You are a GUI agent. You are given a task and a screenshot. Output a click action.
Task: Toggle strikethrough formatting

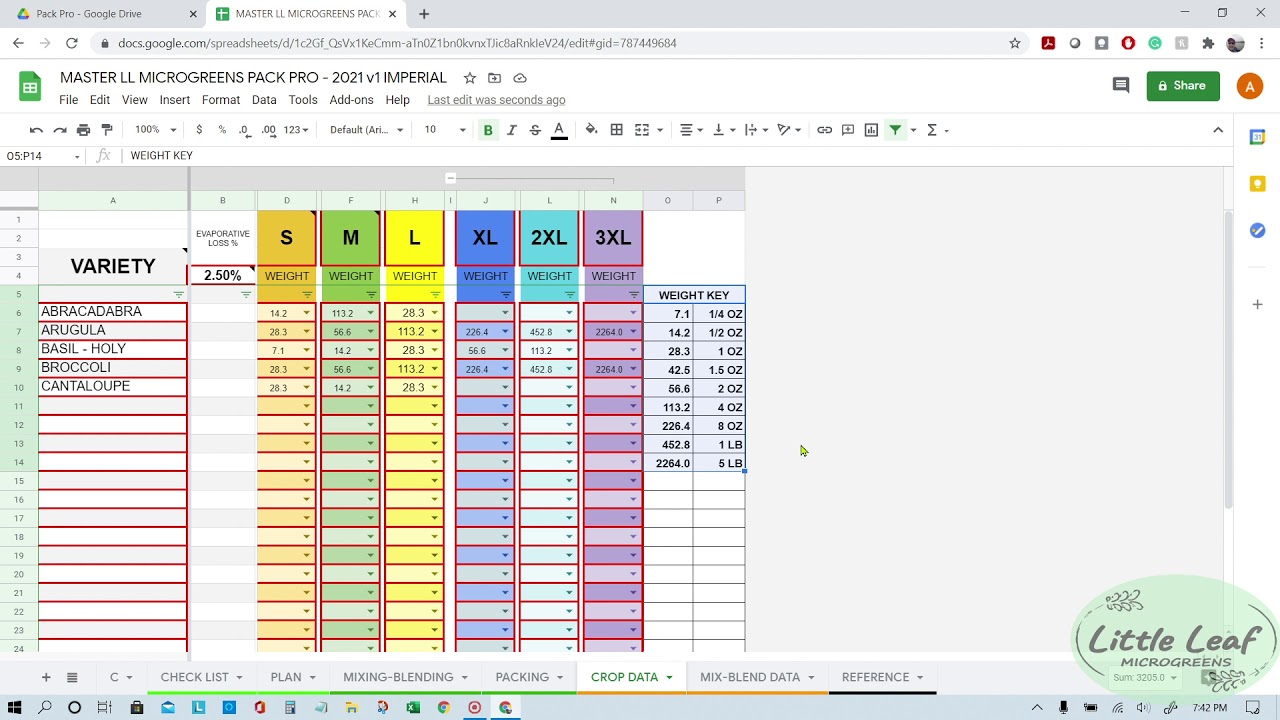coord(535,130)
